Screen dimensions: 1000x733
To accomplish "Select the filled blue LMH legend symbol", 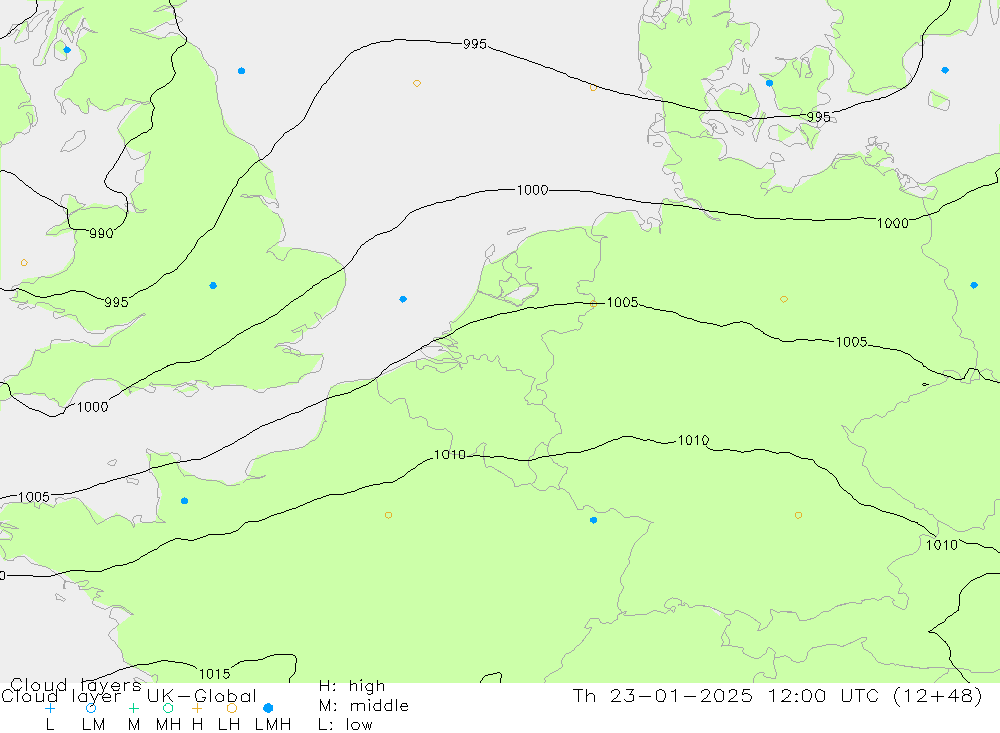I will [x=268, y=708].
